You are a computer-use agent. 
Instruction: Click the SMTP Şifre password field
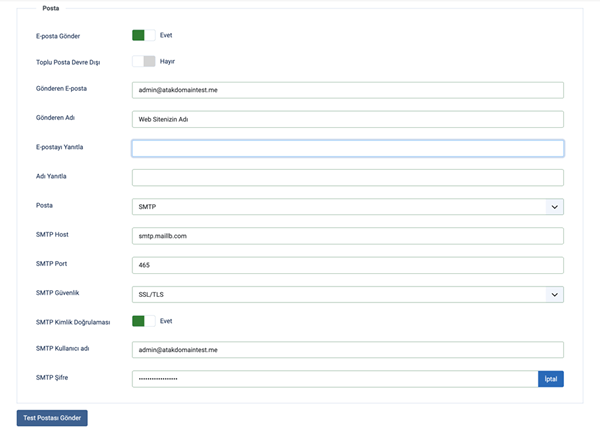click(335, 379)
